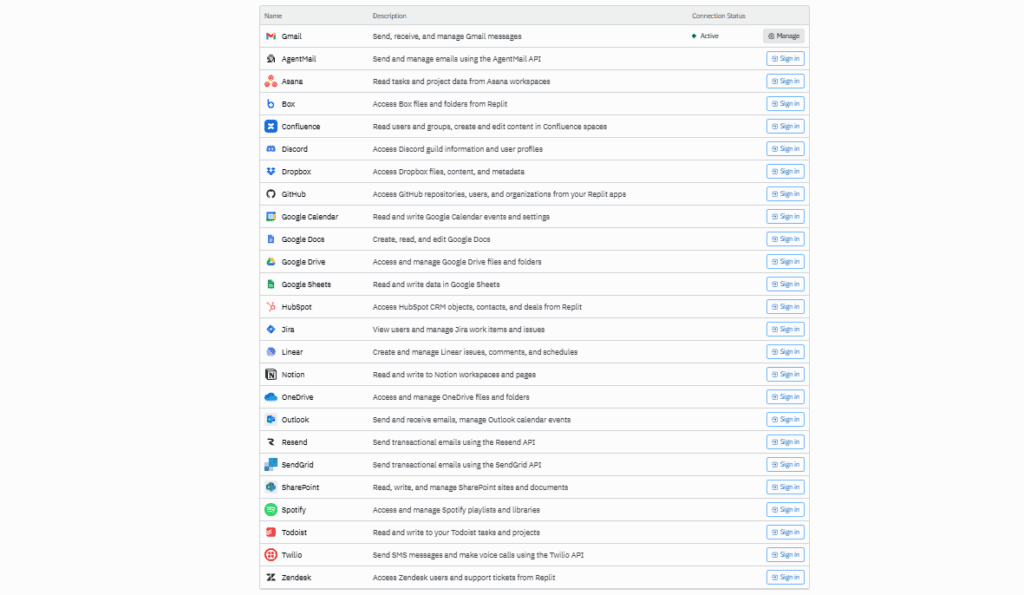Sign in to SendGrid
Viewport: 1024px width, 595px height.
[785, 465]
